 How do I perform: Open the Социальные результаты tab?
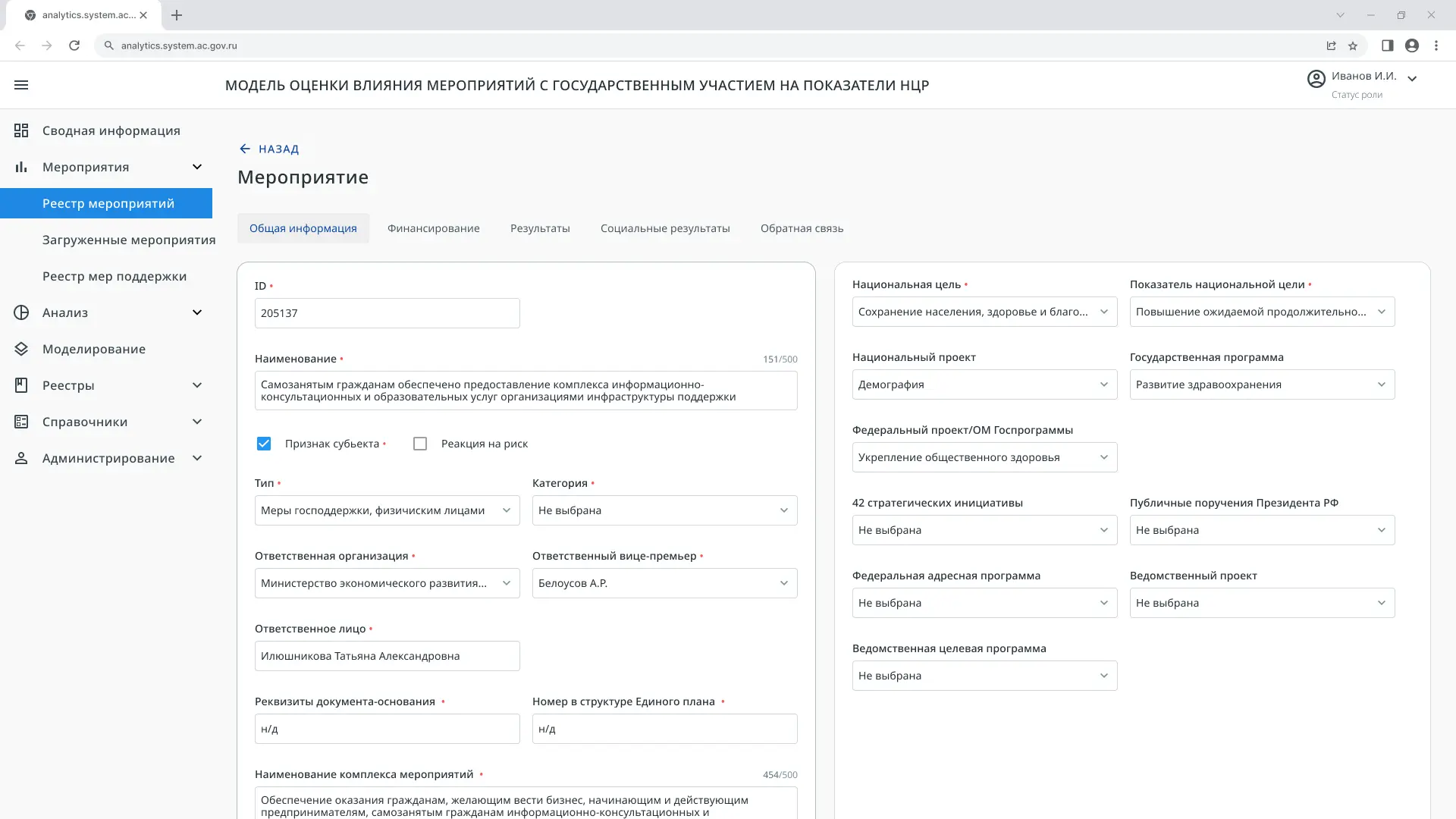665,228
